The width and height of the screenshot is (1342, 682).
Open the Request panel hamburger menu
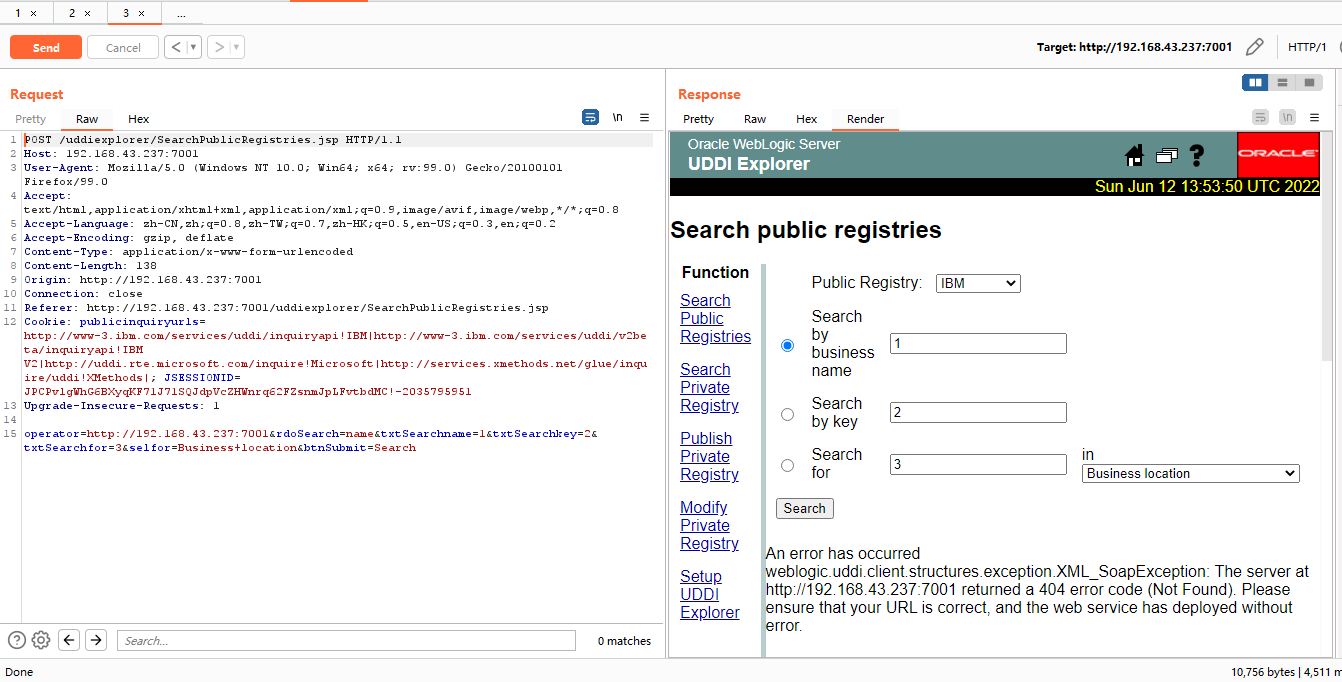pyautogui.click(x=644, y=117)
